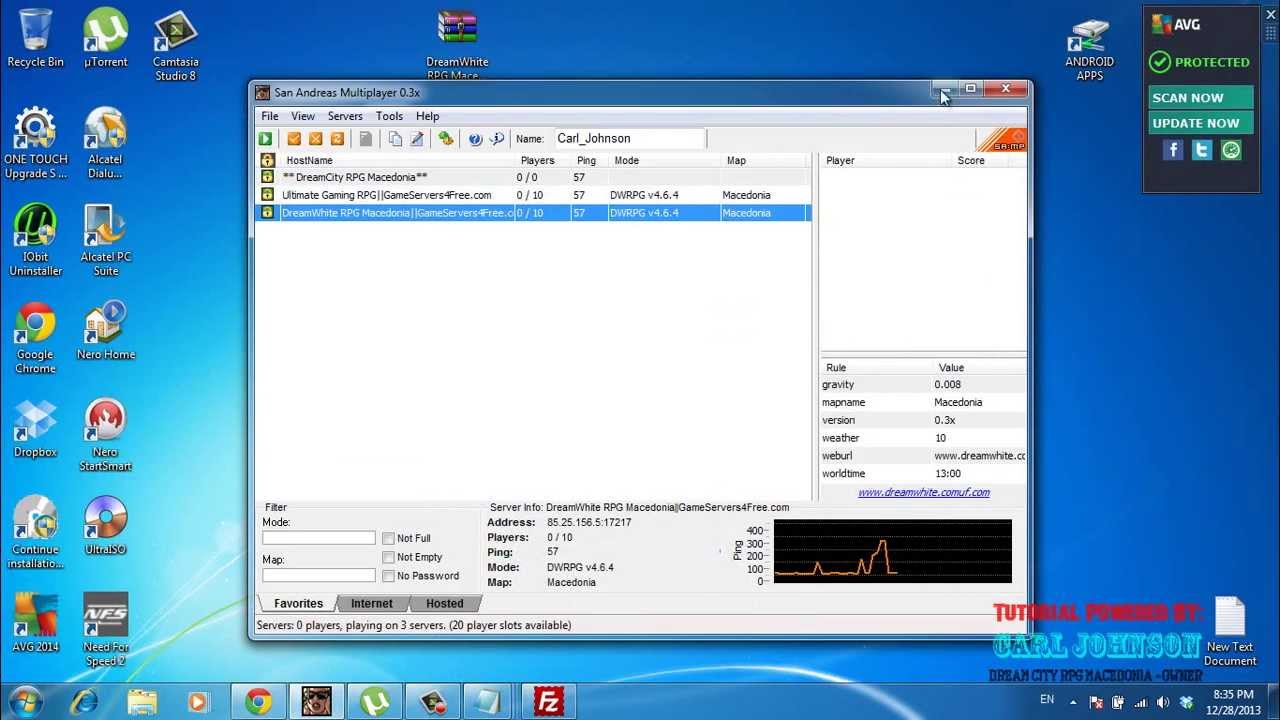The width and height of the screenshot is (1280, 720).
Task: Open Camtasia Studio 8 desktop shortcut
Action: (x=175, y=45)
